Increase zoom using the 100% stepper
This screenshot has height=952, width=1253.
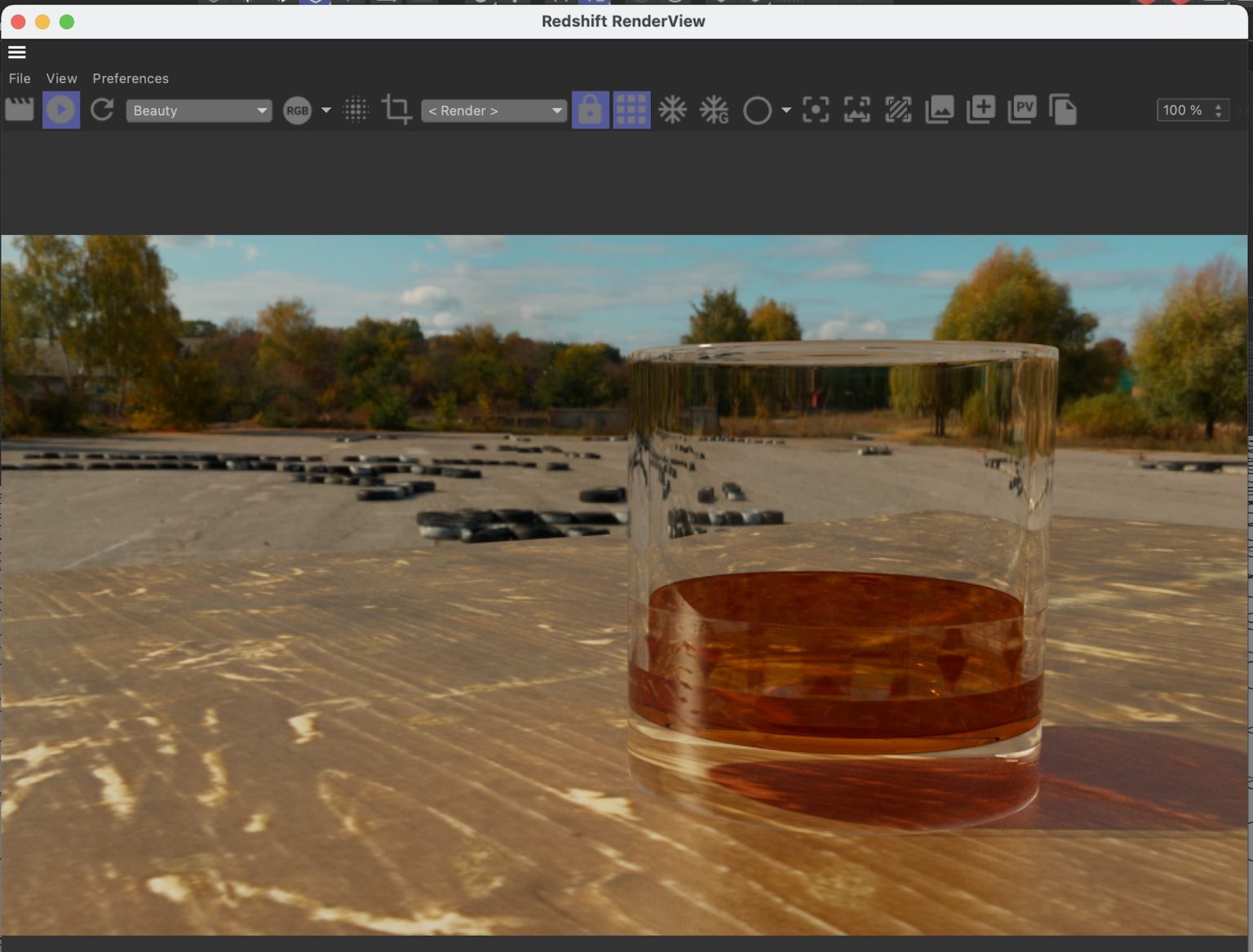pyautogui.click(x=1219, y=106)
